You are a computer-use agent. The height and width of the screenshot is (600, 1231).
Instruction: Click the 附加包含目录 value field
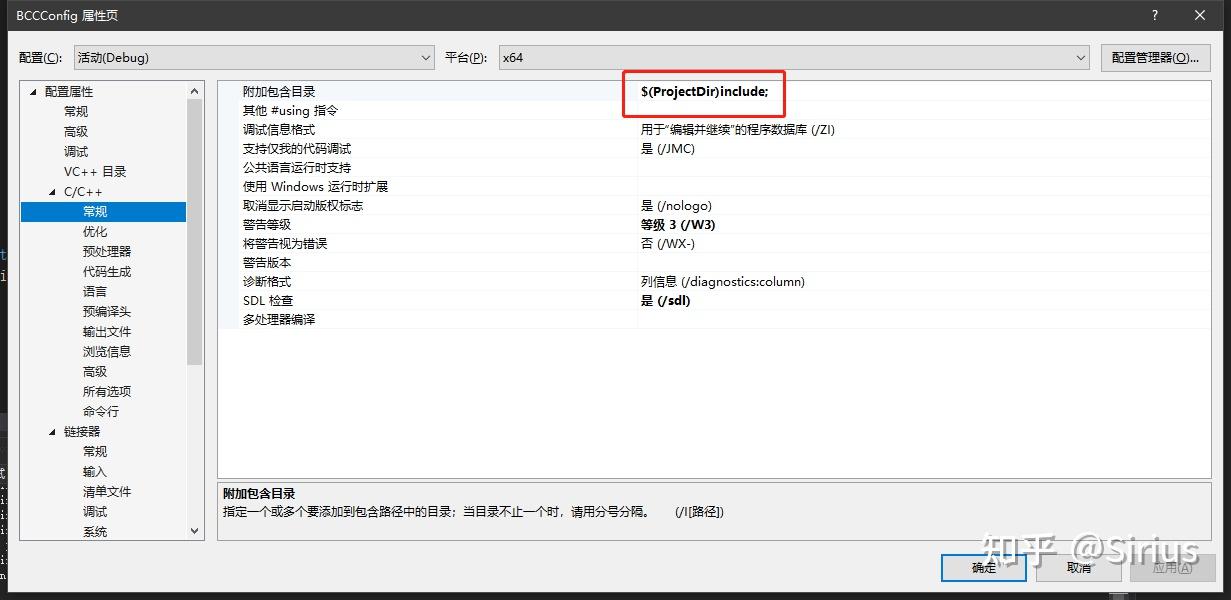[703, 91]
